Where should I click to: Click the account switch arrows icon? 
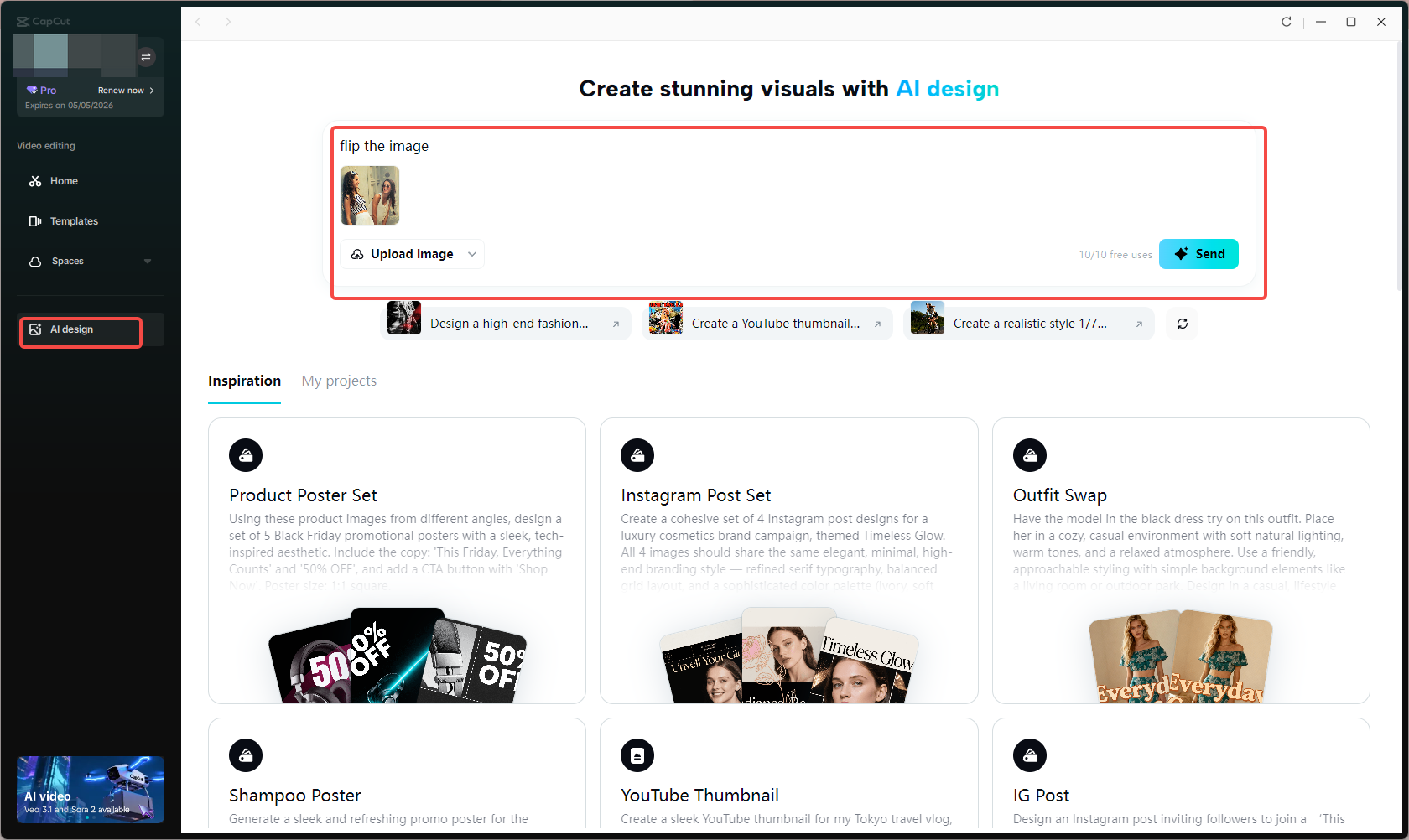pyautogui.click(x=147, y=57)
